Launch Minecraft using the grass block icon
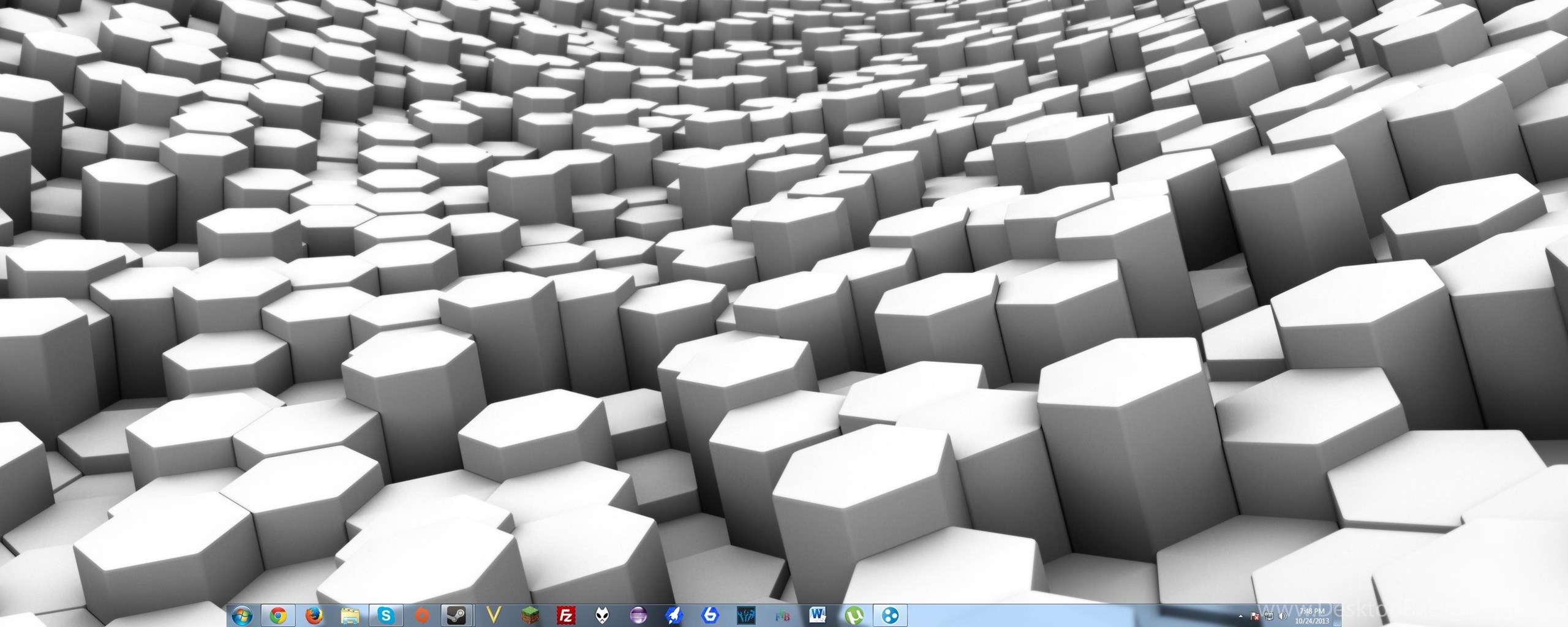This screenshot has width=1568, height=627. 529,615
